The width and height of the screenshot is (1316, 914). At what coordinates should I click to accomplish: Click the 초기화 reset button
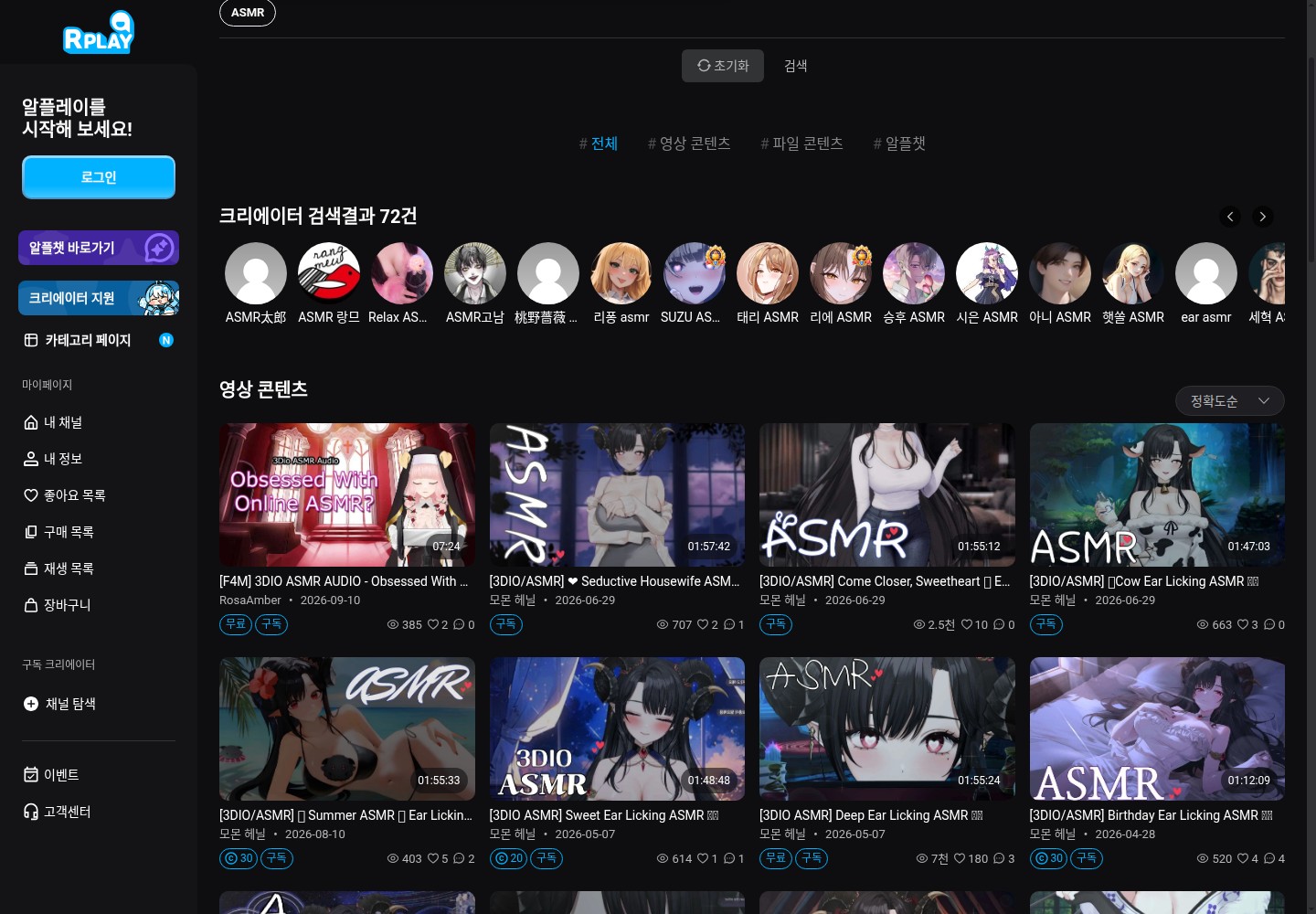tap(723, 66)
